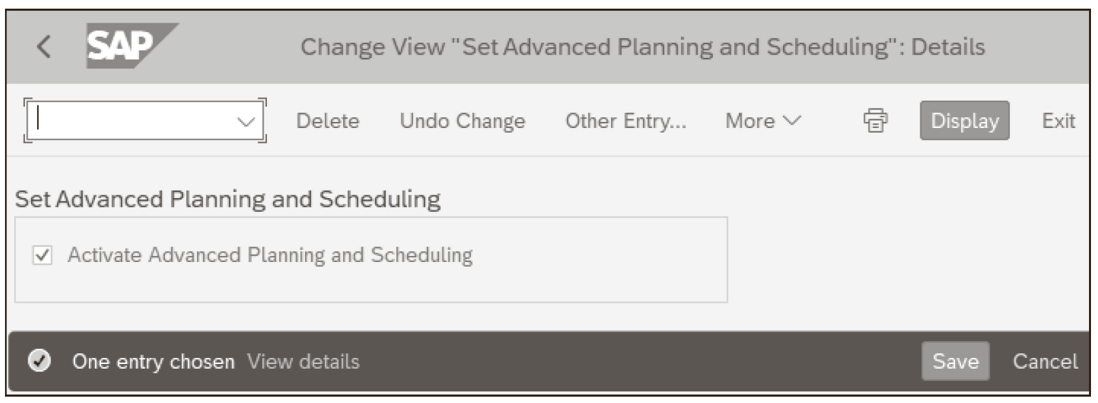
Task: Choose Delete in the toolbar
Action: pos(328,121)
